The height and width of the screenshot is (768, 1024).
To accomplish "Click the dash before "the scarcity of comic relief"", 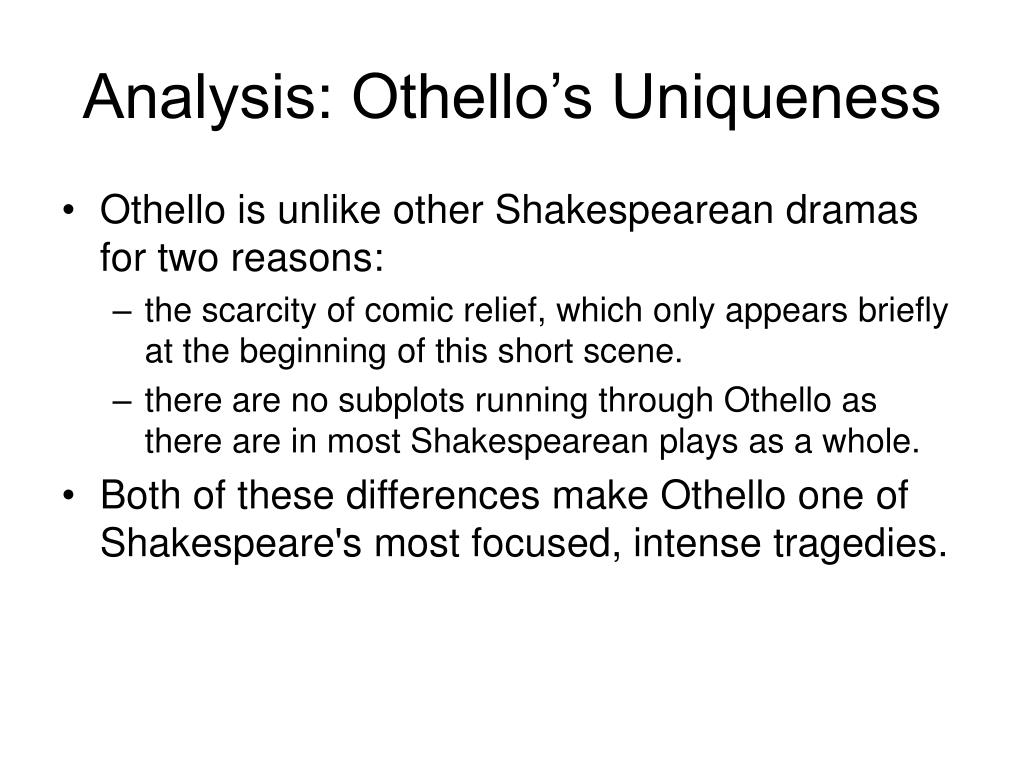I will coord(121,312).
